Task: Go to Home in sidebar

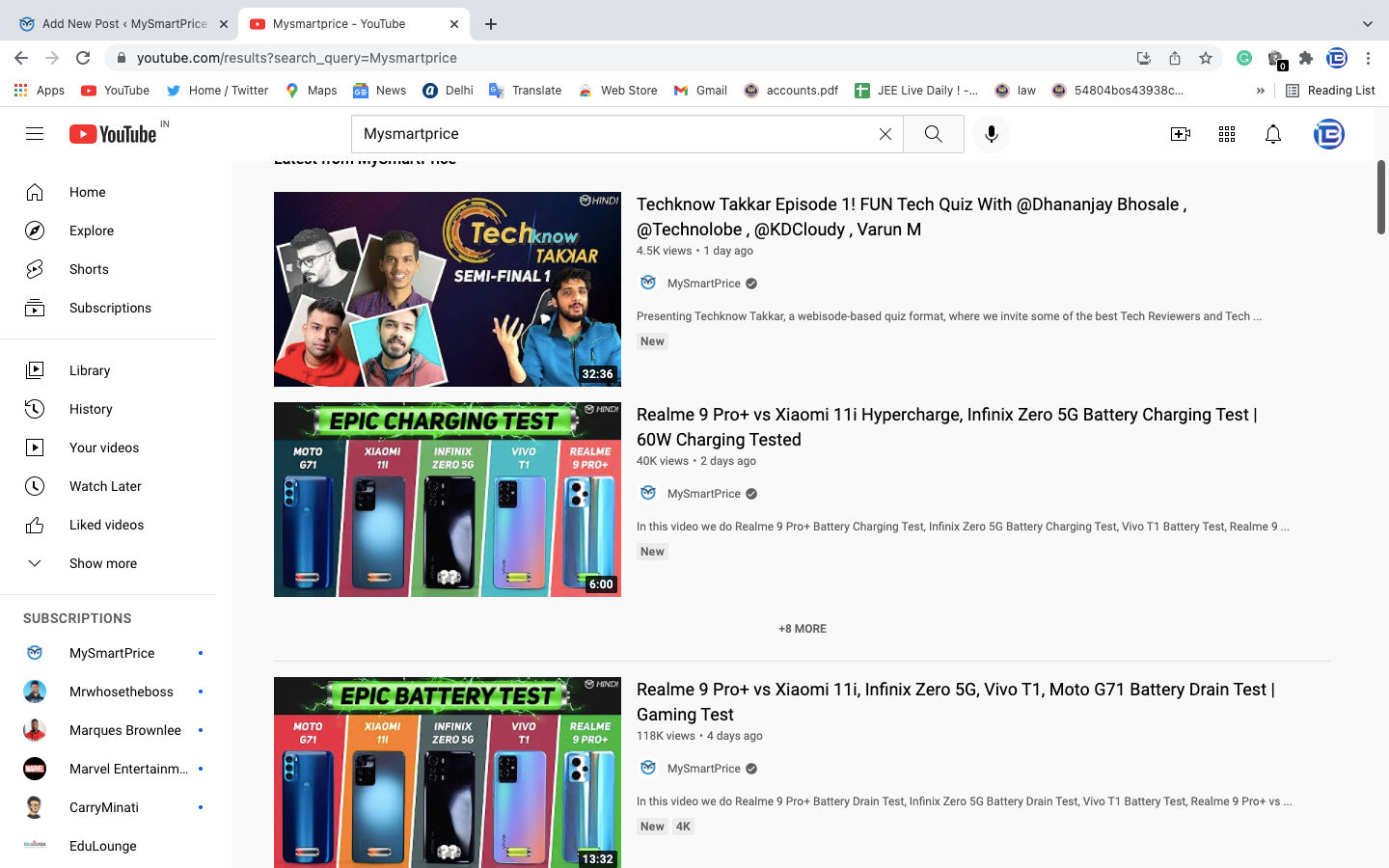Action: 108,192
